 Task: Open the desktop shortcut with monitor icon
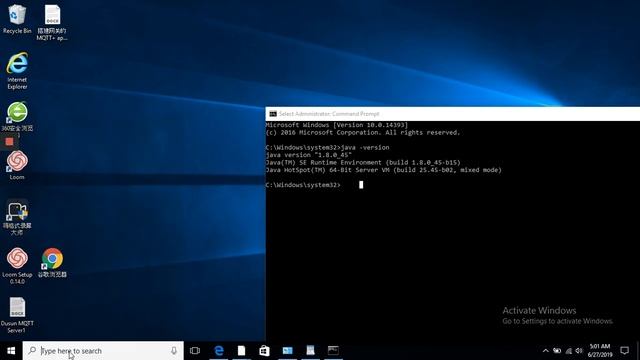coord(17,217)
